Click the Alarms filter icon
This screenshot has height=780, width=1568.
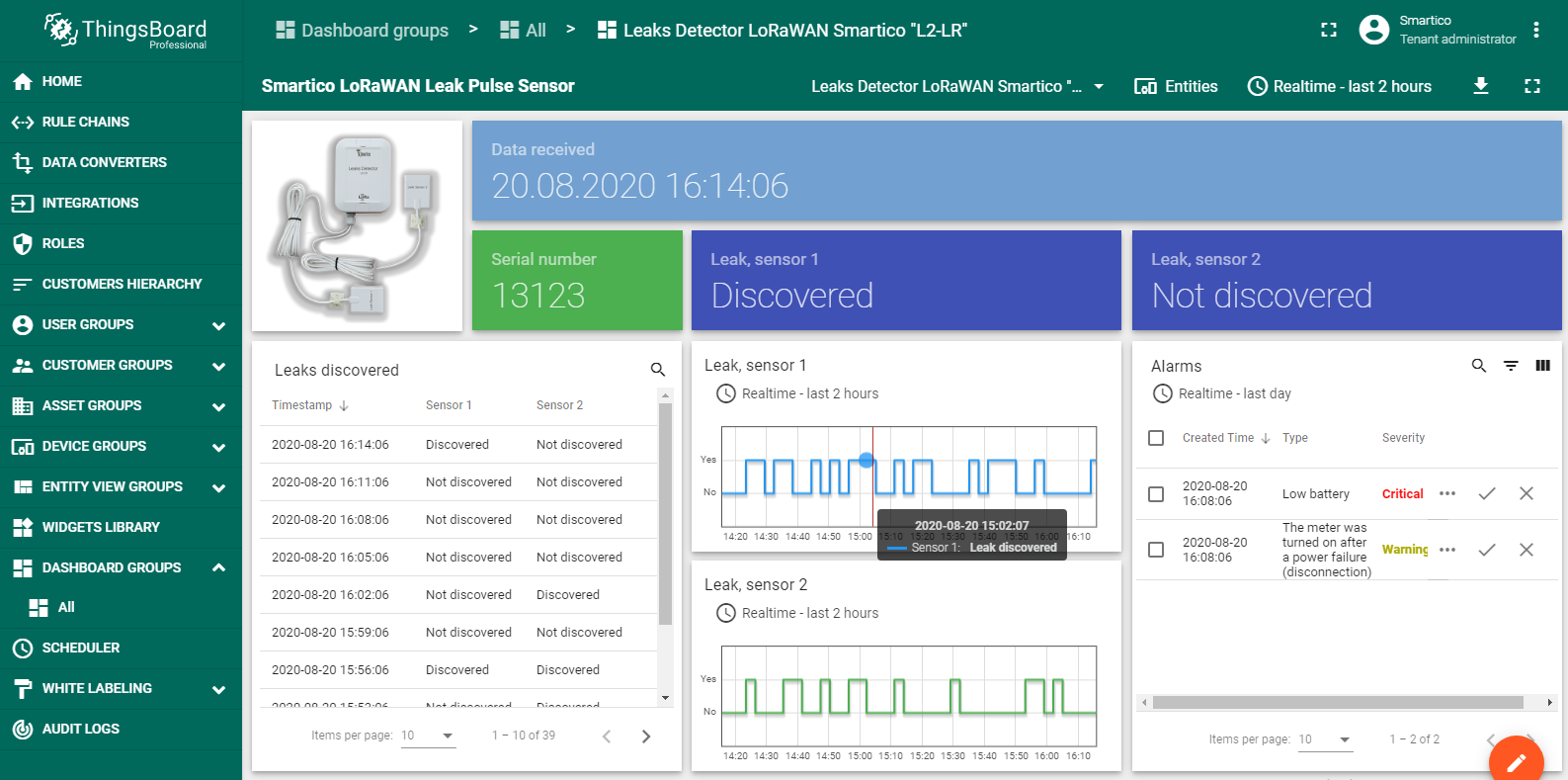(x=1511, y=366)
